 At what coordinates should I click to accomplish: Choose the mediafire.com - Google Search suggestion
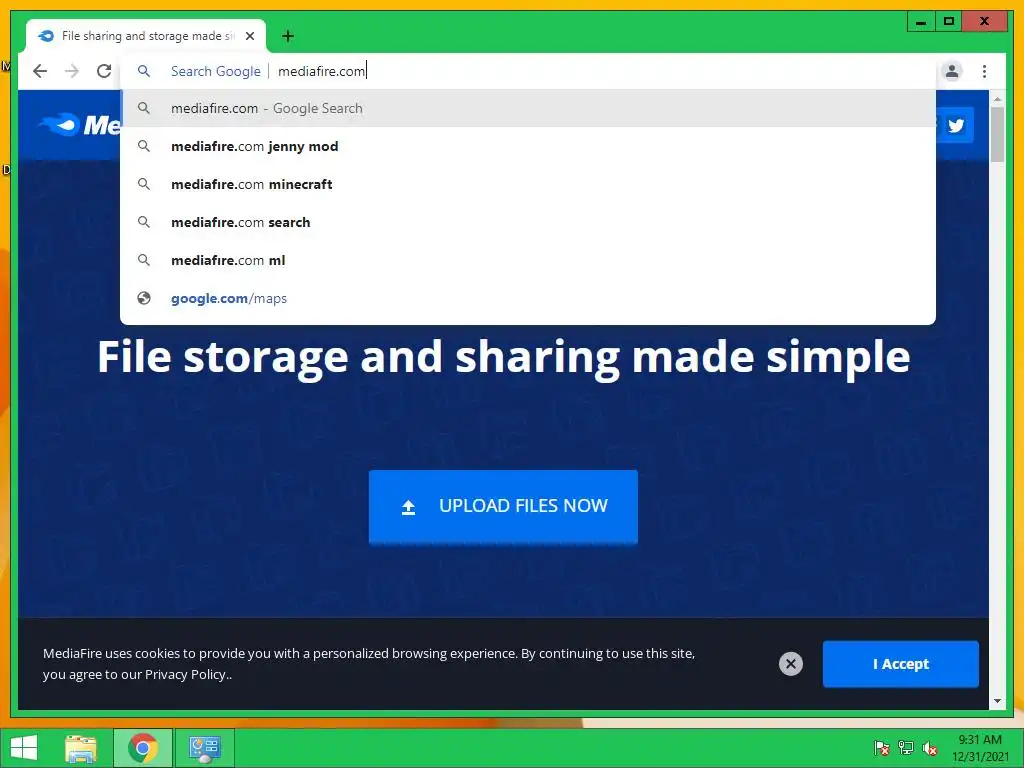pyautogui.click(x=528, y=108)
